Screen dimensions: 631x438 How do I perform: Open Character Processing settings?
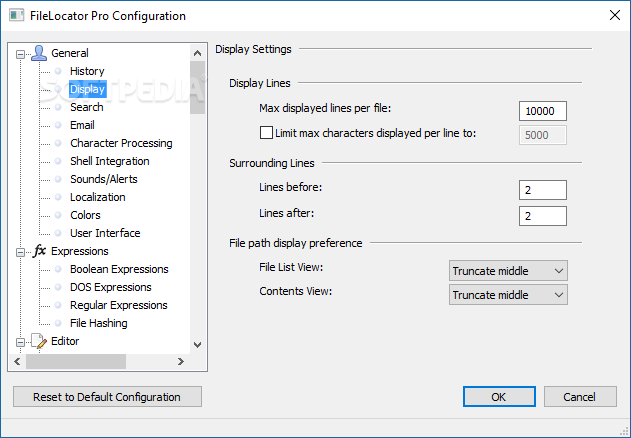tap(121, 143)
